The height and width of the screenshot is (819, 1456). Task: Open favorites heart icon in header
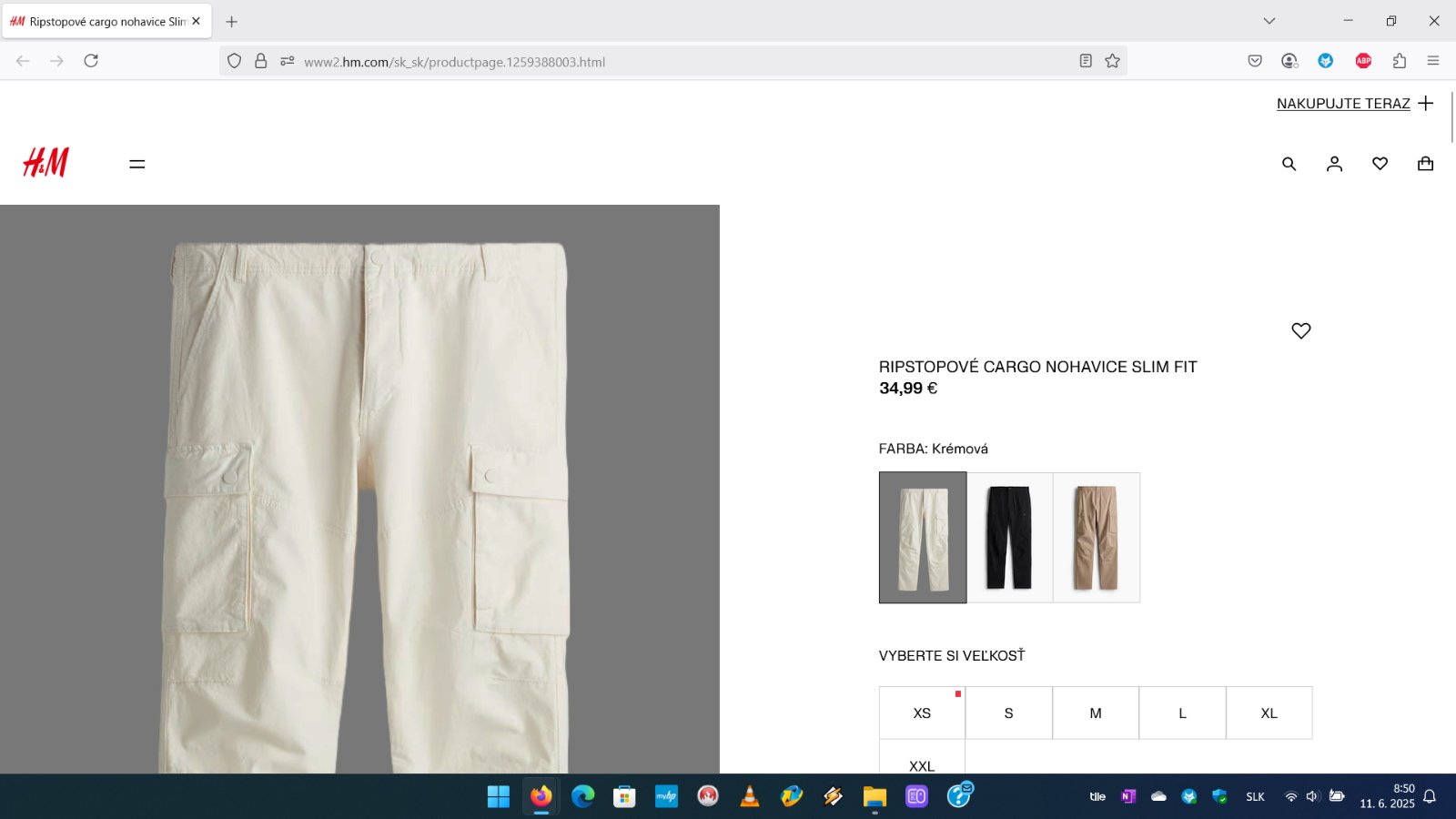[x=1380, y=164]
